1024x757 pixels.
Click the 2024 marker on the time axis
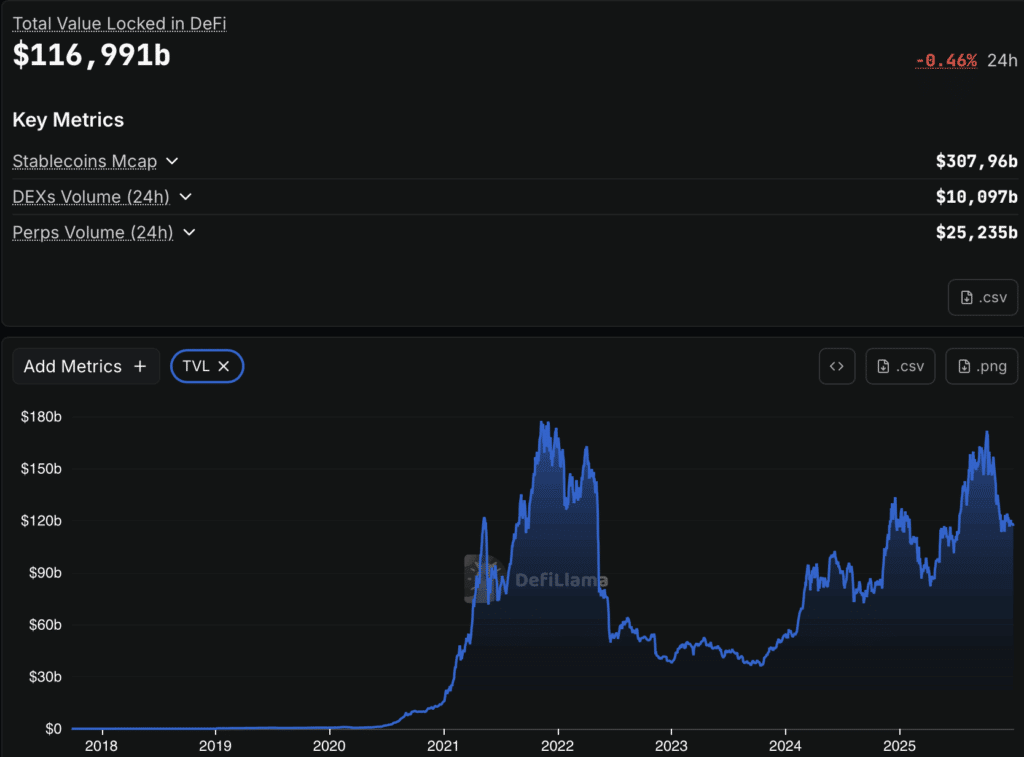[x=785, y=746]
